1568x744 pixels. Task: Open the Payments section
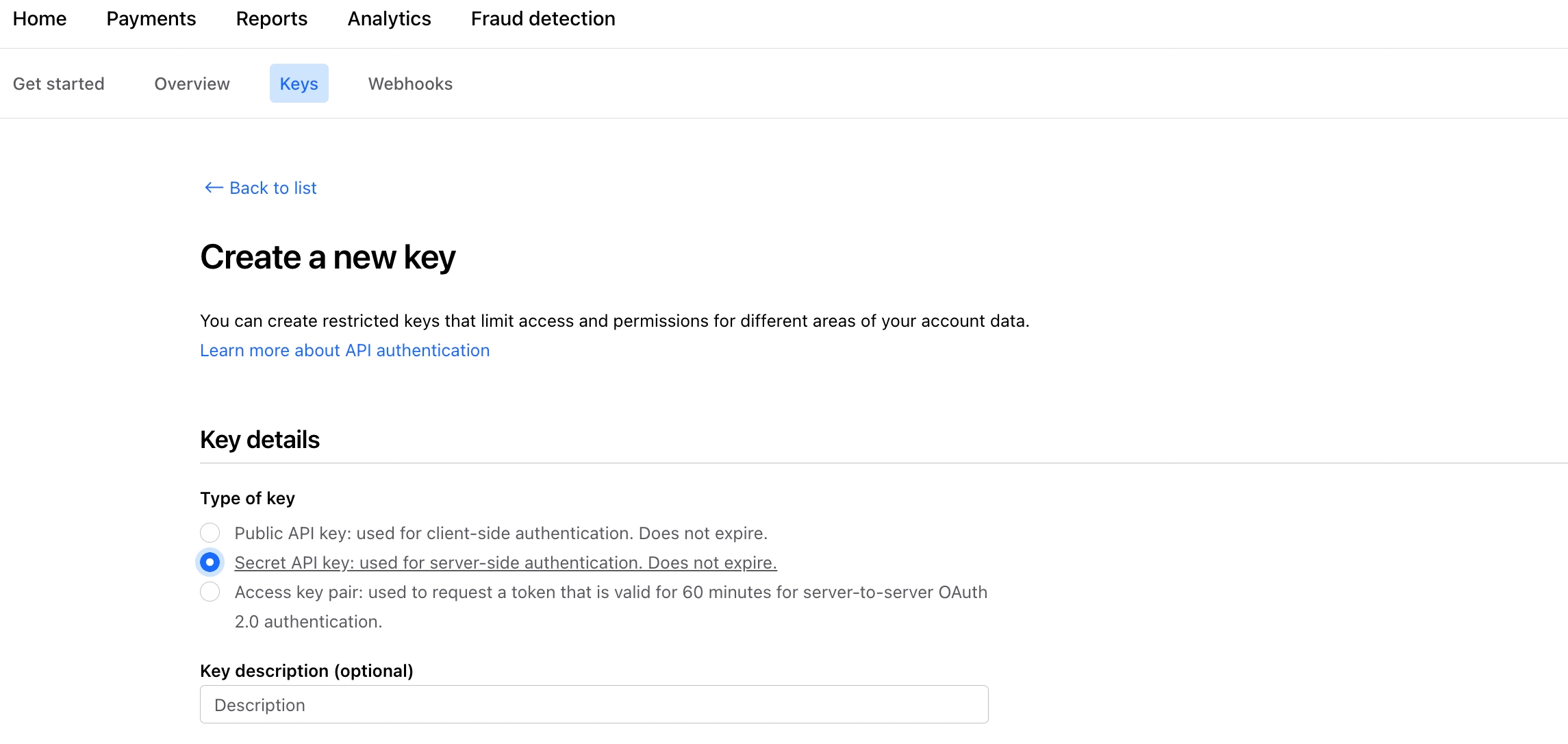(151, 18)
